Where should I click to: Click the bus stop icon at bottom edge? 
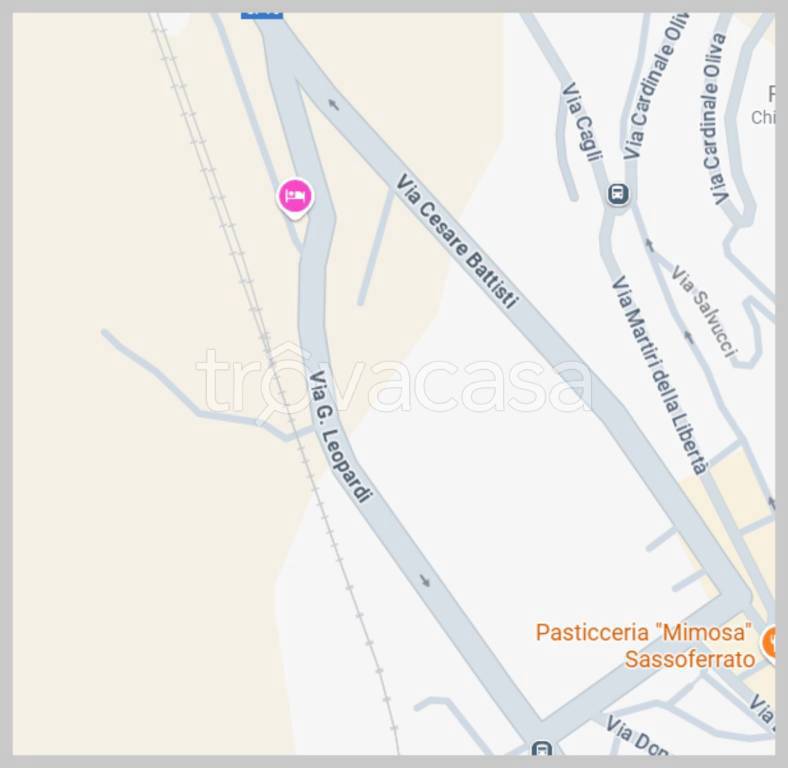click(x=542, y=748)
